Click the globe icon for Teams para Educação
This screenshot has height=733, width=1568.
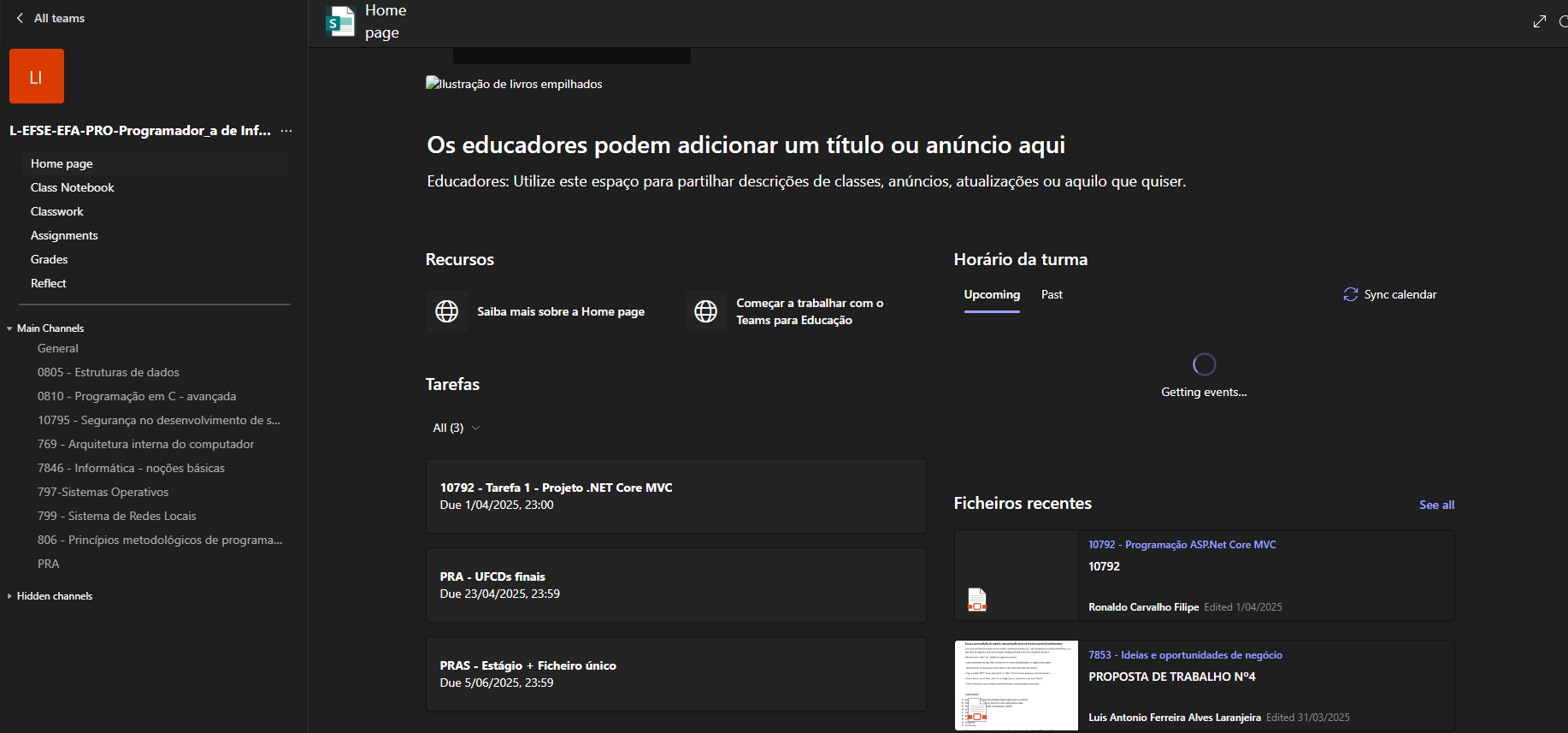coord(706,311)
